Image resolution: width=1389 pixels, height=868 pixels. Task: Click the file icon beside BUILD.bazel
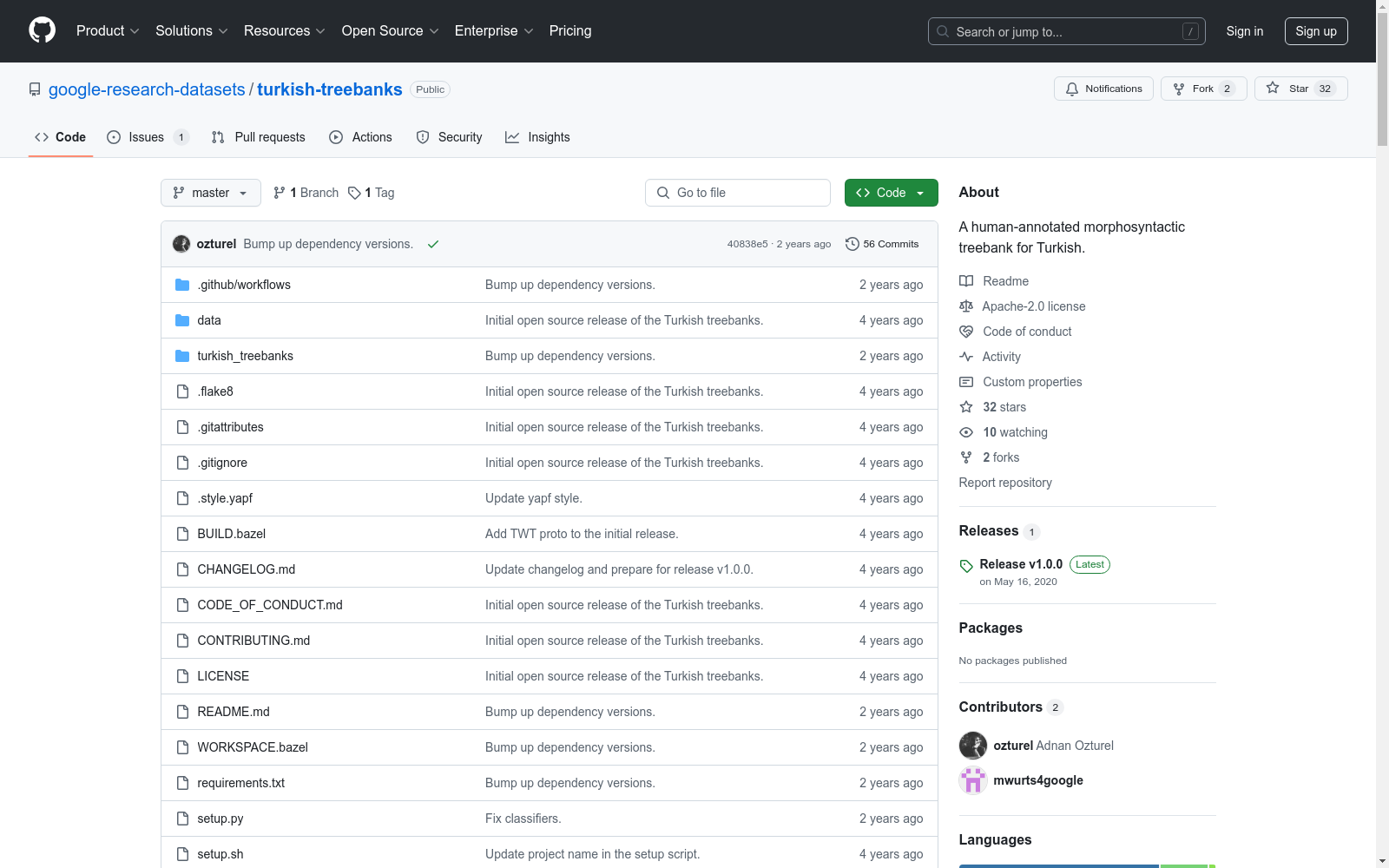point(182,534)
